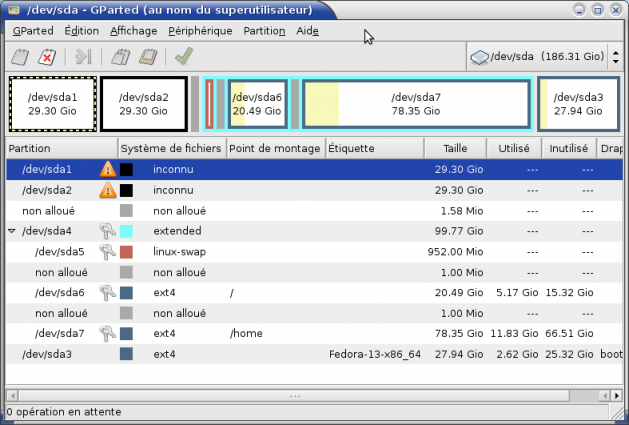629x425 pixels.
Task: Select /dev/sda2 block in disk map
Action: click(144, 104)
